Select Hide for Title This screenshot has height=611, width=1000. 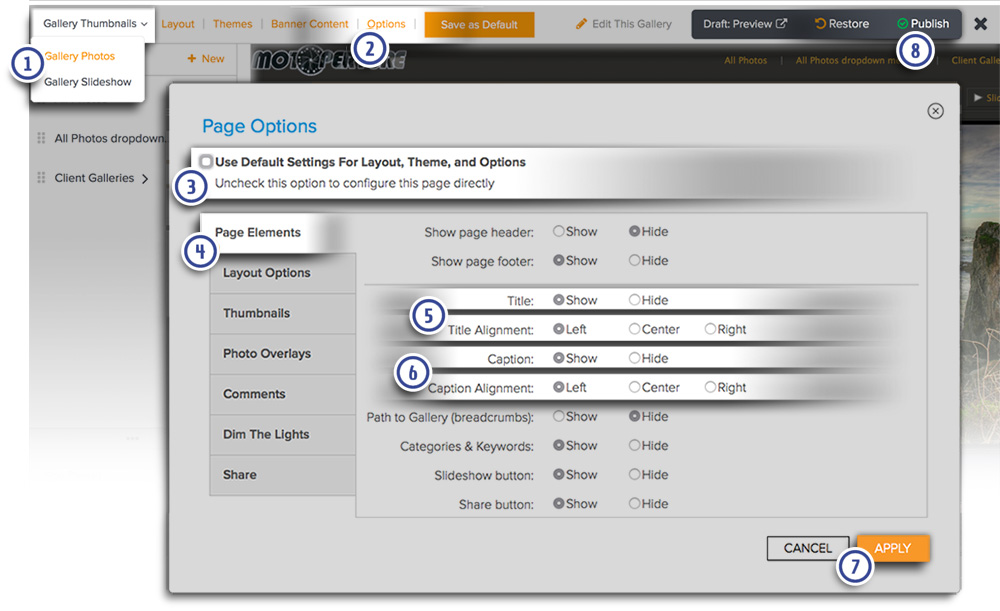(635, 300)
